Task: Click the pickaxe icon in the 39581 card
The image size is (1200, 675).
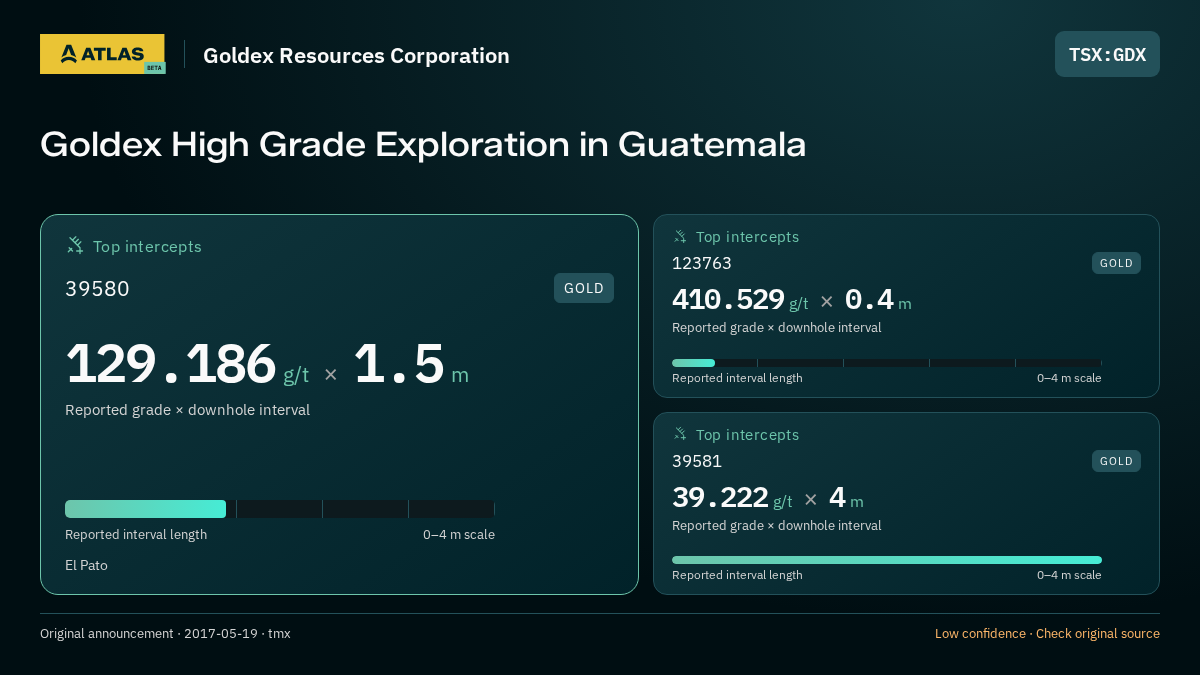Action: (x=680, y=435)
